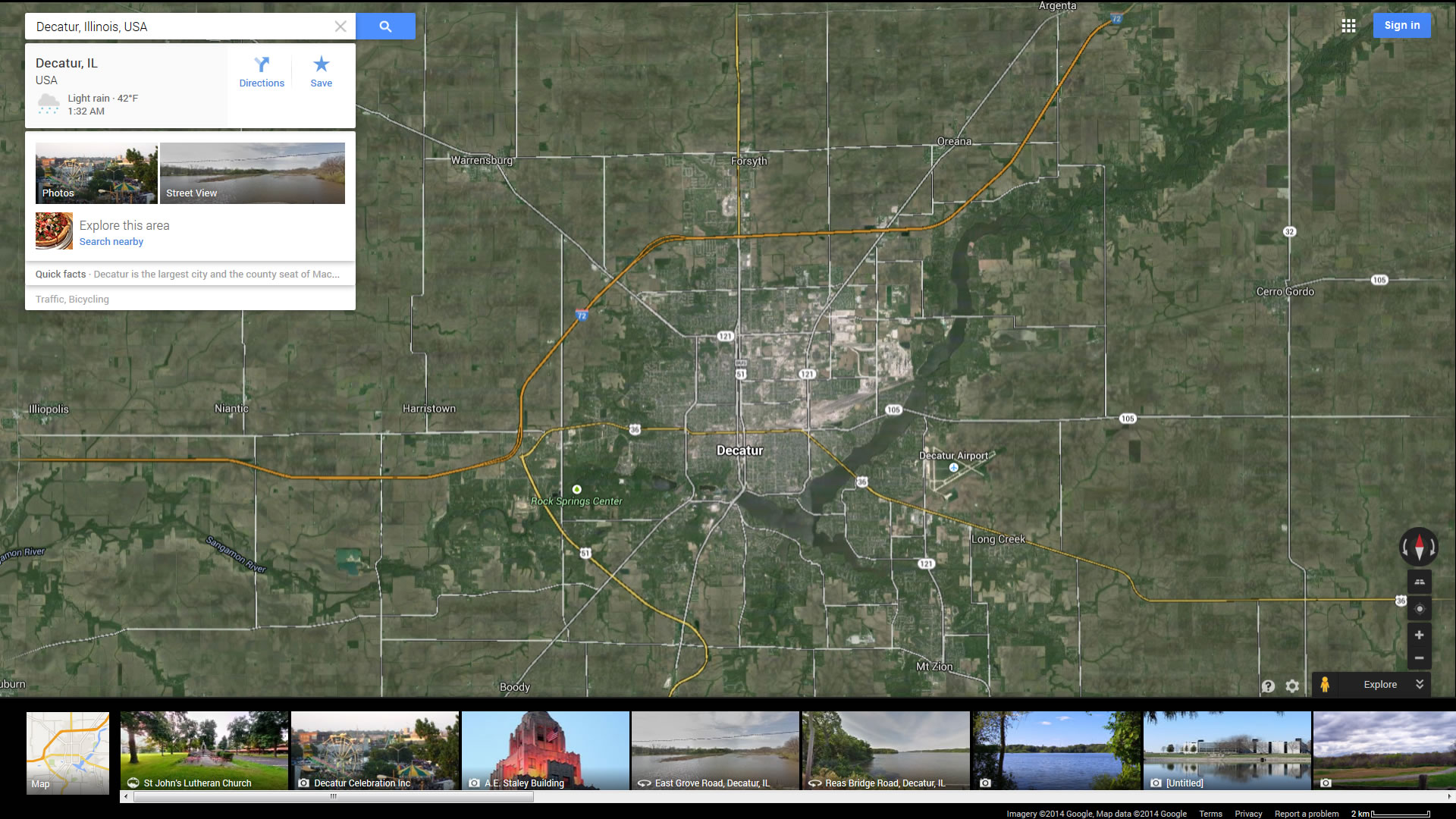Click the Search nearby link
This screenshot has height=819, width=1456.
click(x=111, y=242)
